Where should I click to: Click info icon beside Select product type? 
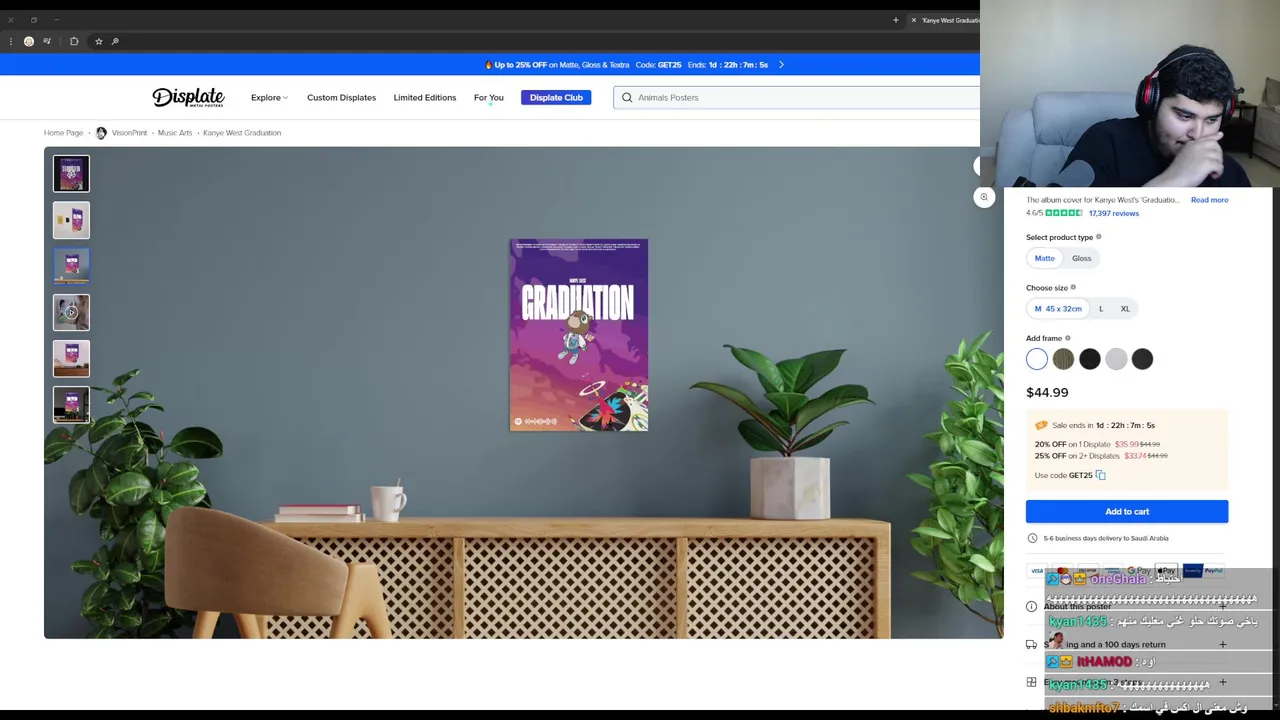tap(1098, 237)
